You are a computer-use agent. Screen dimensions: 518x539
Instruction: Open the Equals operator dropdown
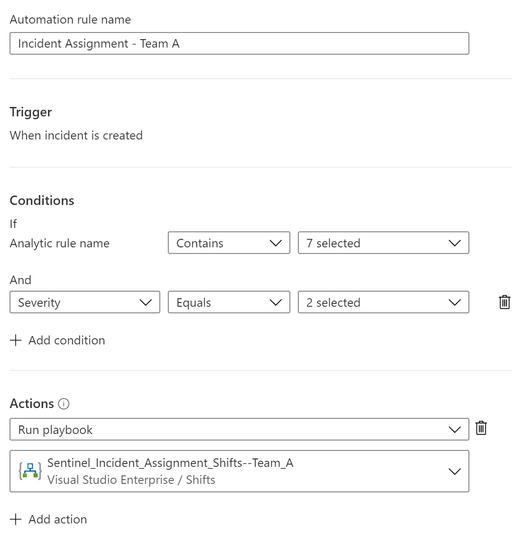229,302
